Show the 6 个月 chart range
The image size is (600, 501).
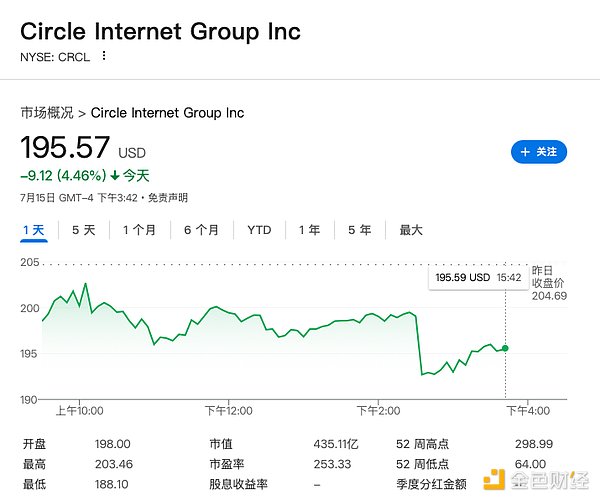click(x=201, y=230)
